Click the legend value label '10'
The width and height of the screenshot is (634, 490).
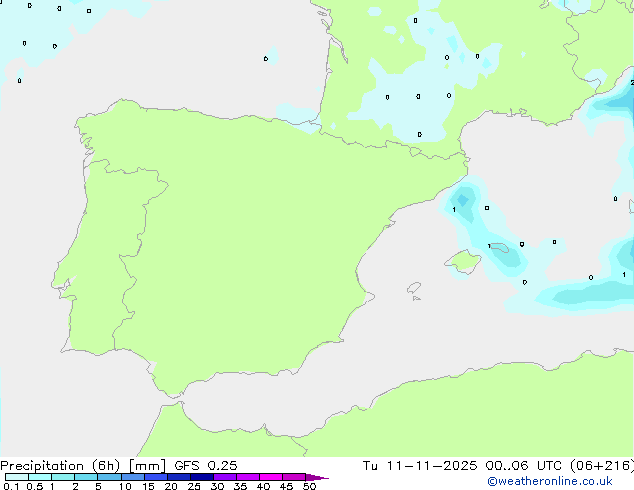(125, 486)
